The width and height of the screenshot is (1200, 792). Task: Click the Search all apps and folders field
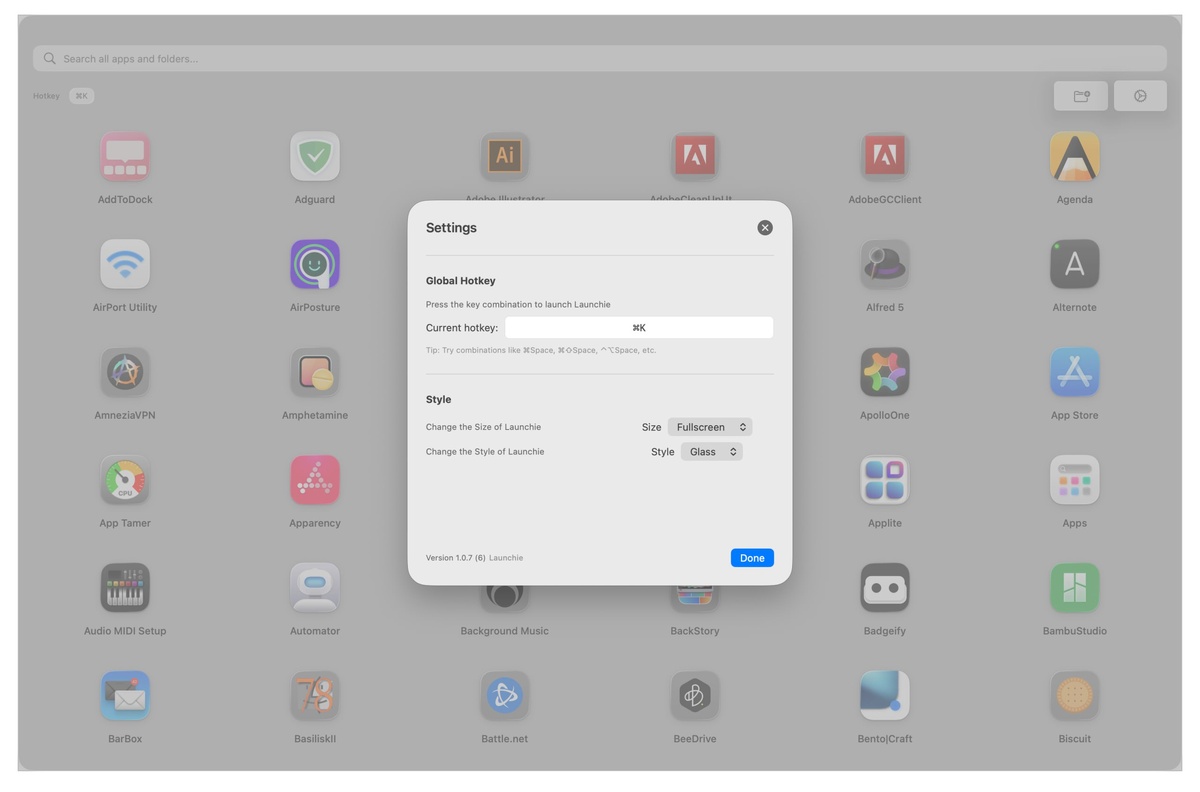point(600,59)
